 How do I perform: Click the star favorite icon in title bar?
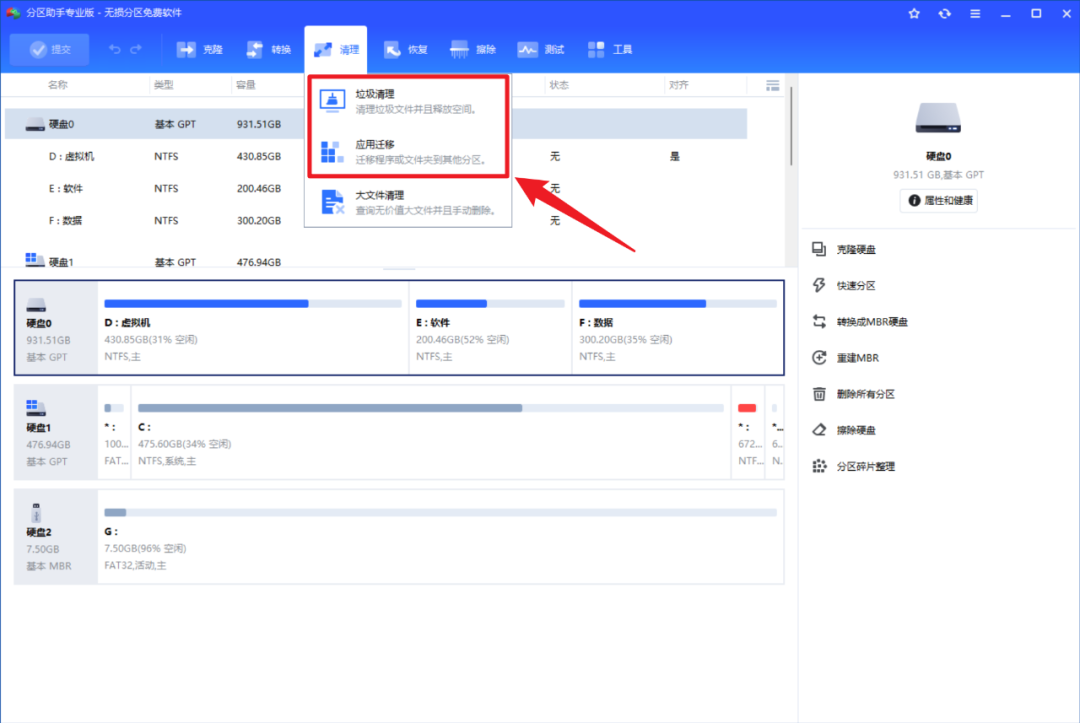tap(914, 13)
